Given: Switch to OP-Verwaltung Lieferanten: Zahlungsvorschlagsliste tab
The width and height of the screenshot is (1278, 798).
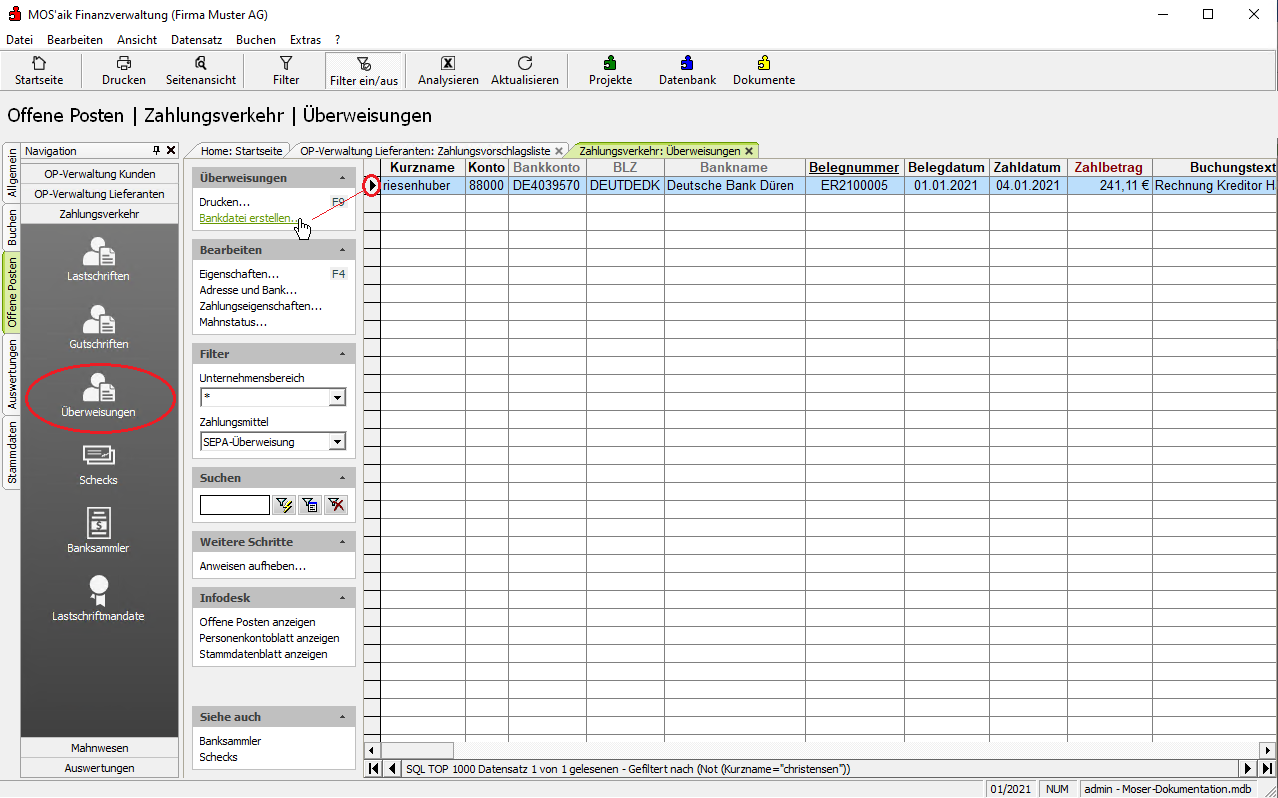Looking at the screenshot, I should click(x=425, y=151).
